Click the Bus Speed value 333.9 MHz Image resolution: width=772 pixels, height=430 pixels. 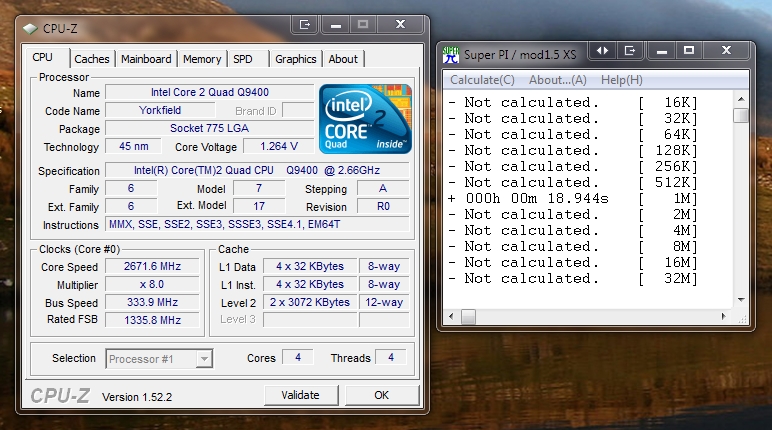pyautogui.click(x=153, y=302)
